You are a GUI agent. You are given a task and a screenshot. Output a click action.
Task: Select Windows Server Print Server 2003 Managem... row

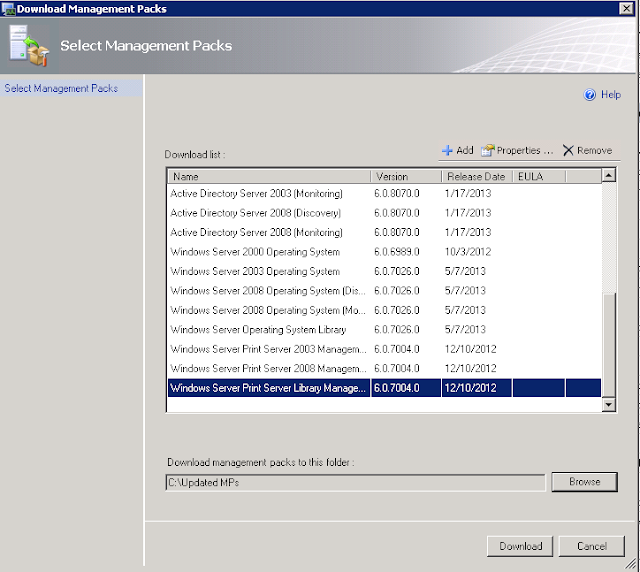(384, 349)
